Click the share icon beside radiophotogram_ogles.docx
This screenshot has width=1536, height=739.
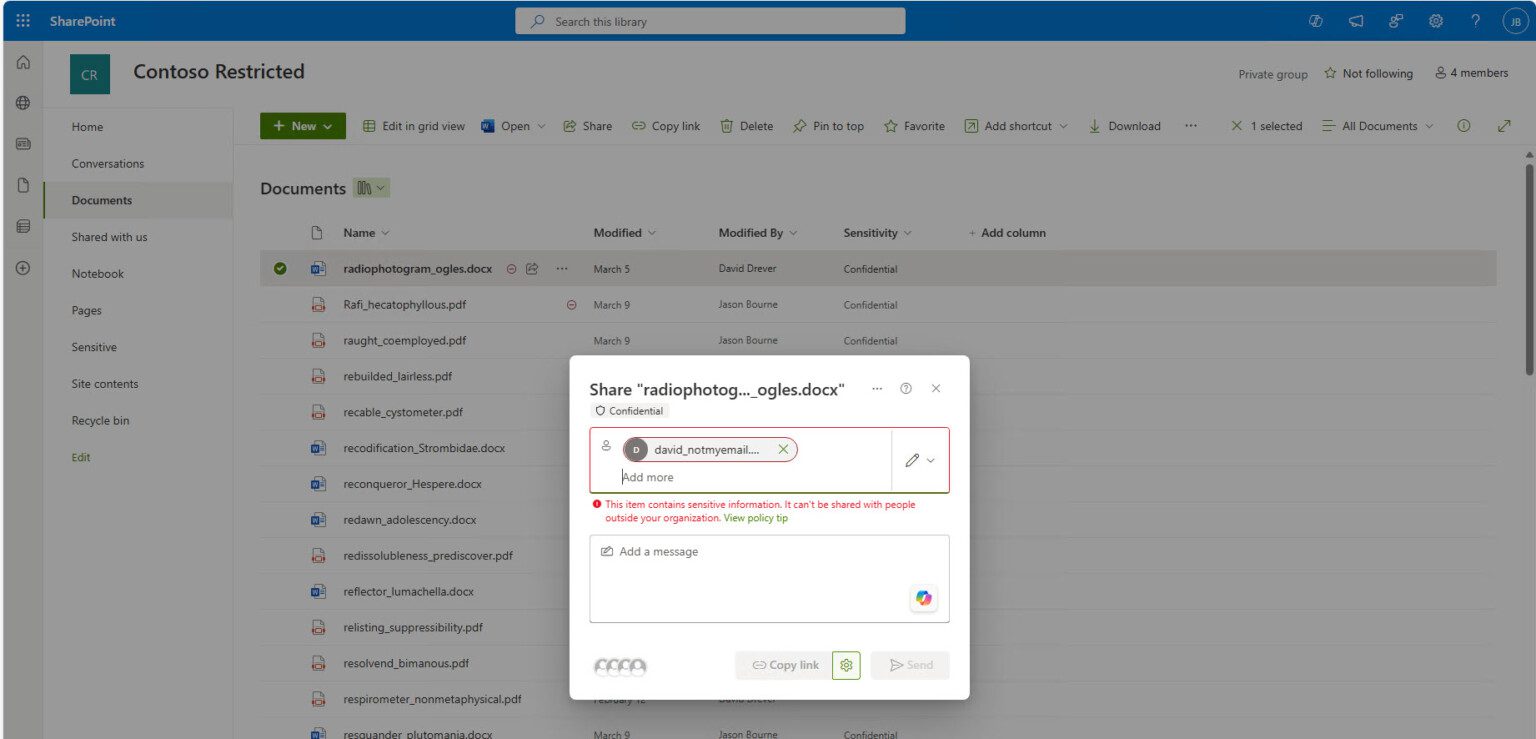pyautogui.click(x=530, y=268)
